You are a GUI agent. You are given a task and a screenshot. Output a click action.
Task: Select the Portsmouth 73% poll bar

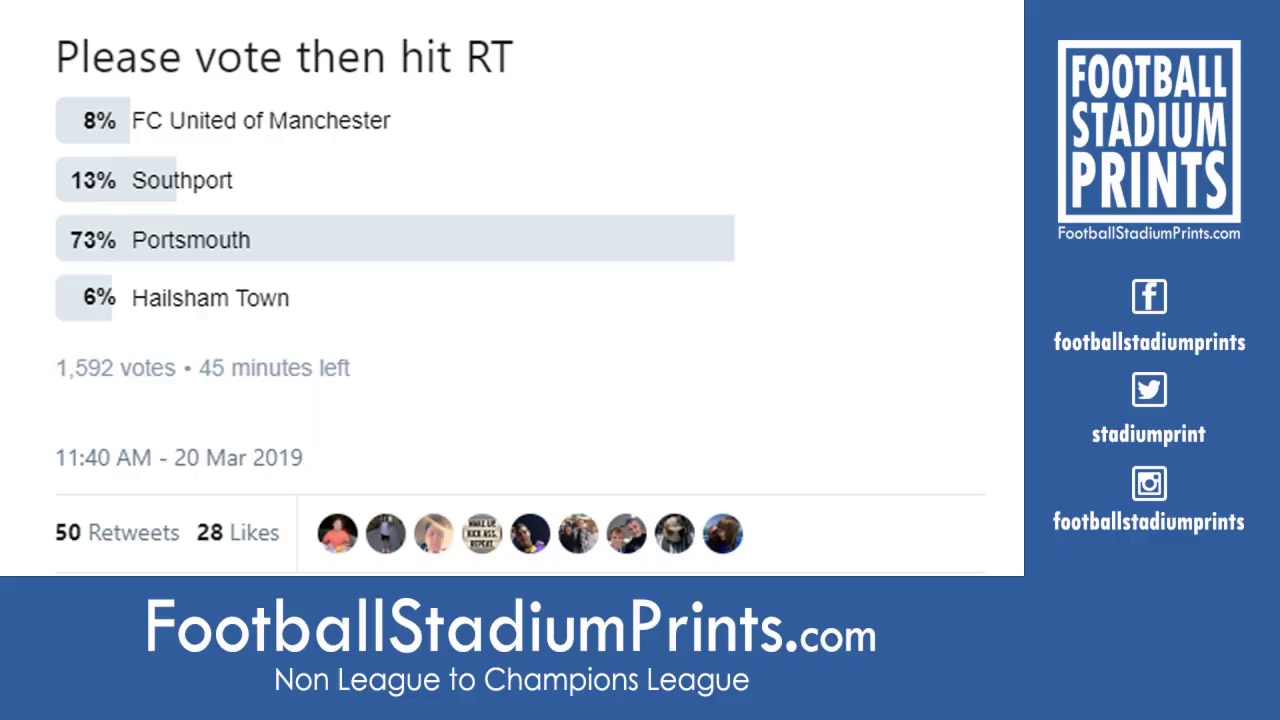click(395, 240)
